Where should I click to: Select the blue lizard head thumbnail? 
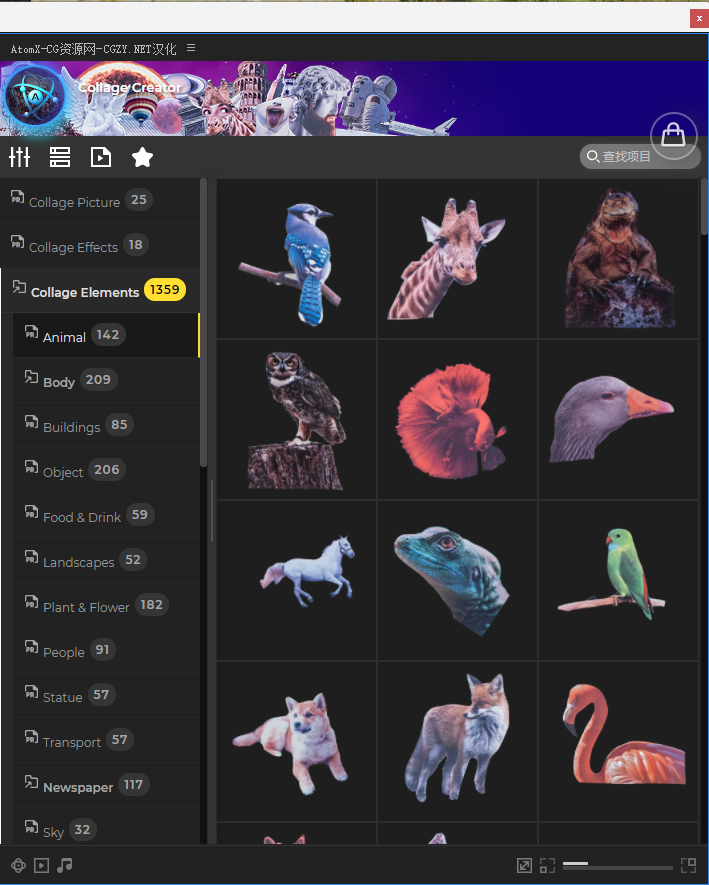[x=457, y=581]
